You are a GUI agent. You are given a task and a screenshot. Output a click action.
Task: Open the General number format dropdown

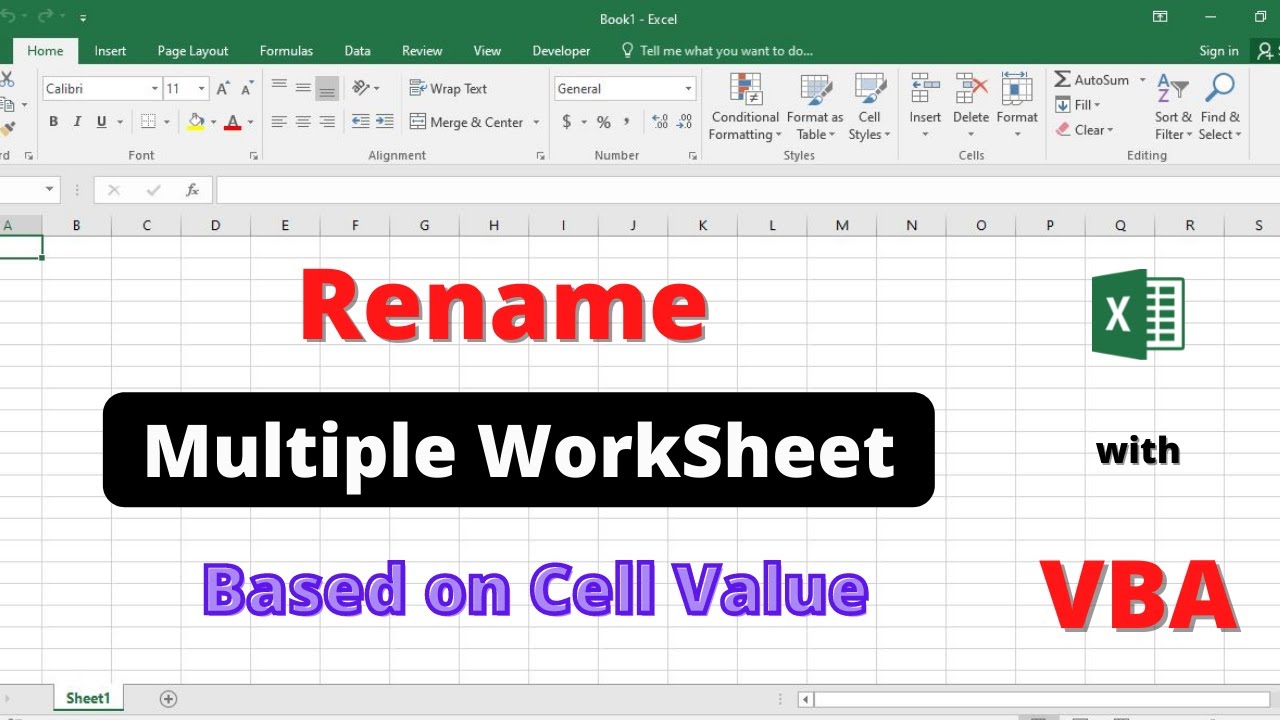coord(688,88)
